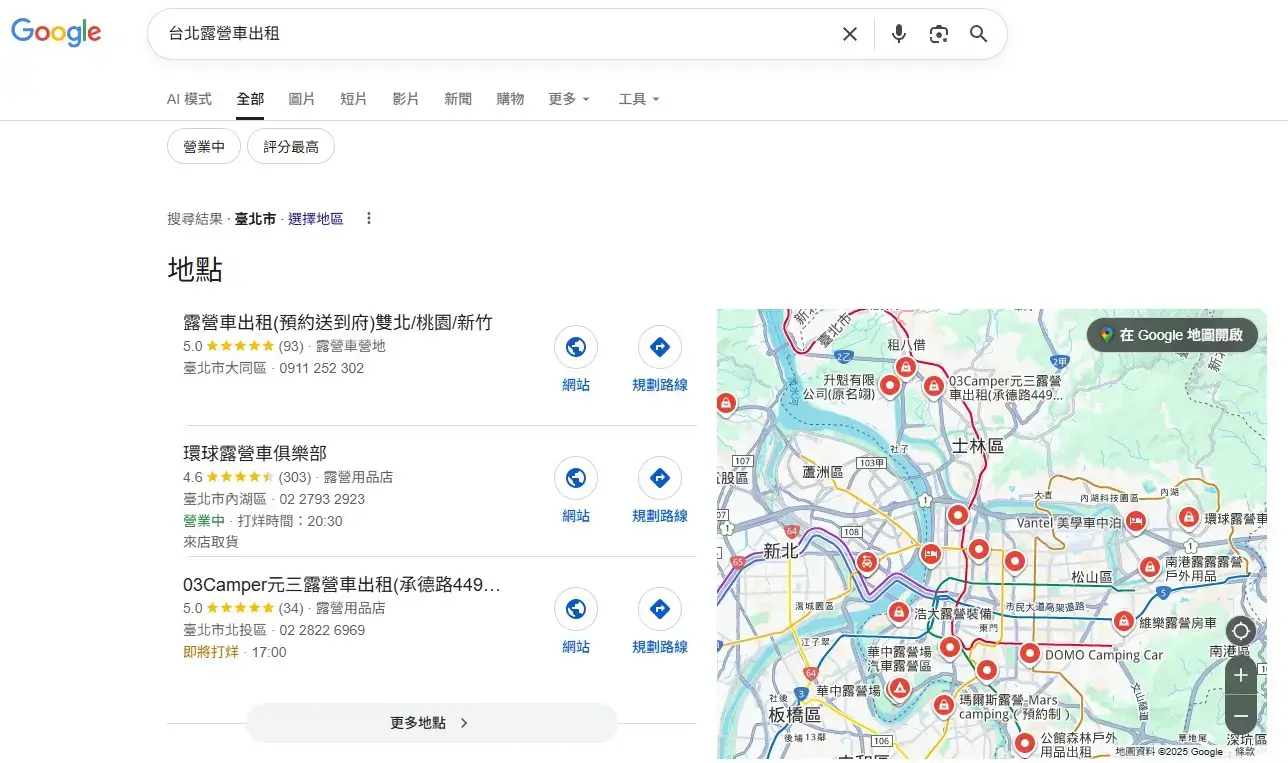Image resolution: width=1288 pixels, height=763 pixels.
Task: Open search by image camera icon
Action: (938, 34)
